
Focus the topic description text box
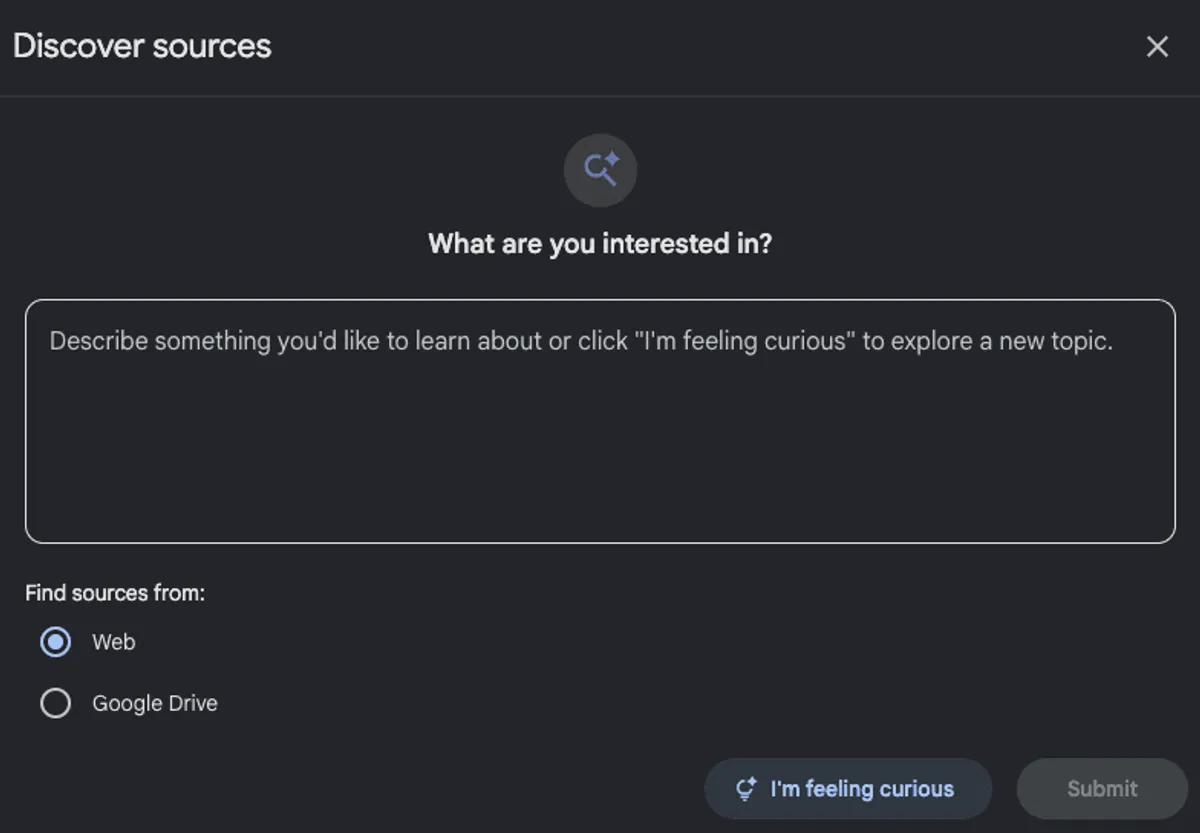pos(600,421)
